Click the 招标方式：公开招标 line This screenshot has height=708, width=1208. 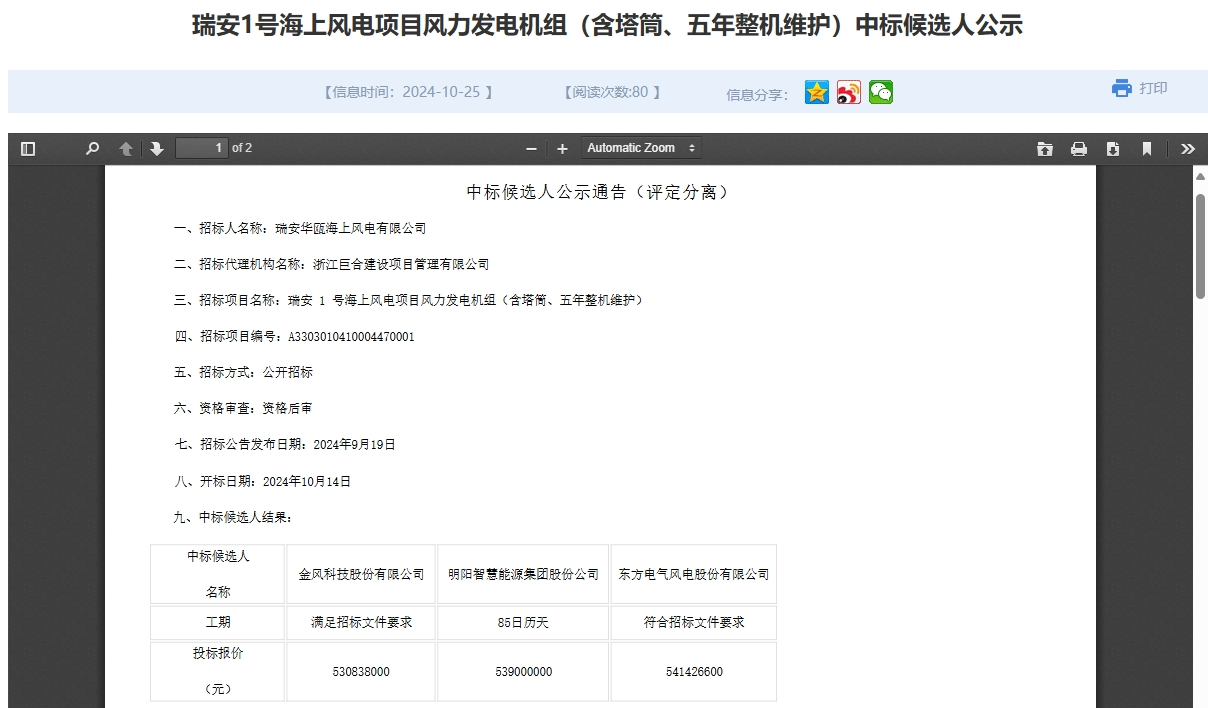pos(243,372)
